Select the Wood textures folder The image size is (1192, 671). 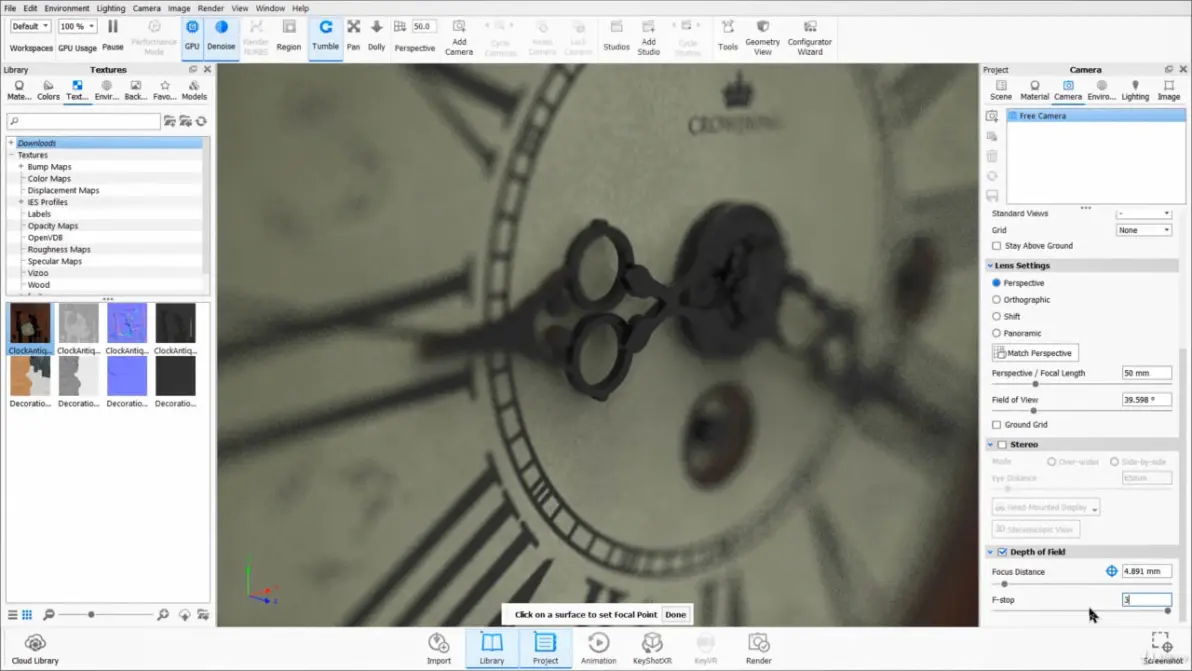click(x=38, y=285)
